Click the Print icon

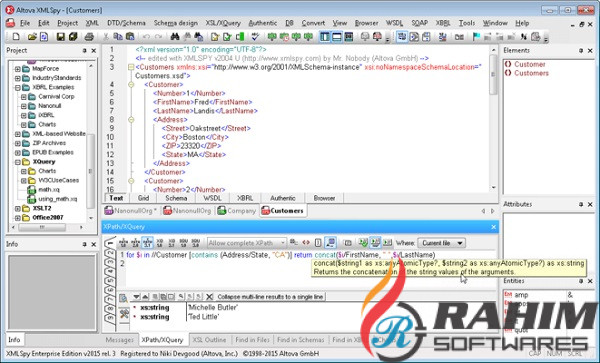[89, 37]
